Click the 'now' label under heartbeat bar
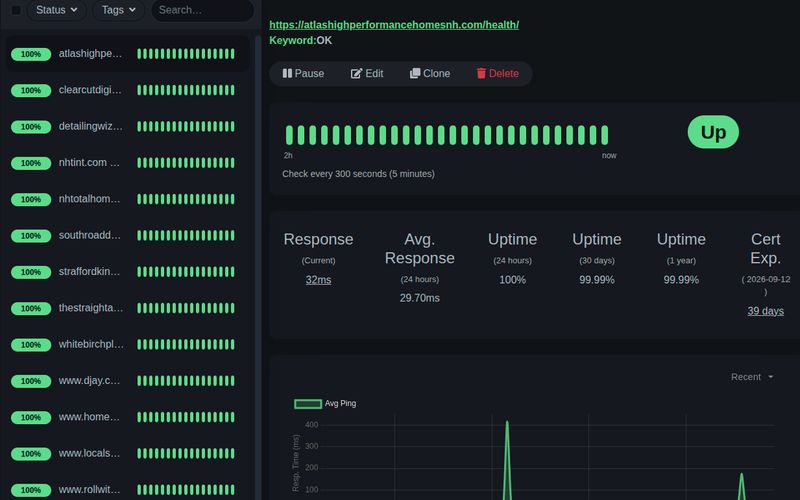Screen dimensions: 800x500 609,156
